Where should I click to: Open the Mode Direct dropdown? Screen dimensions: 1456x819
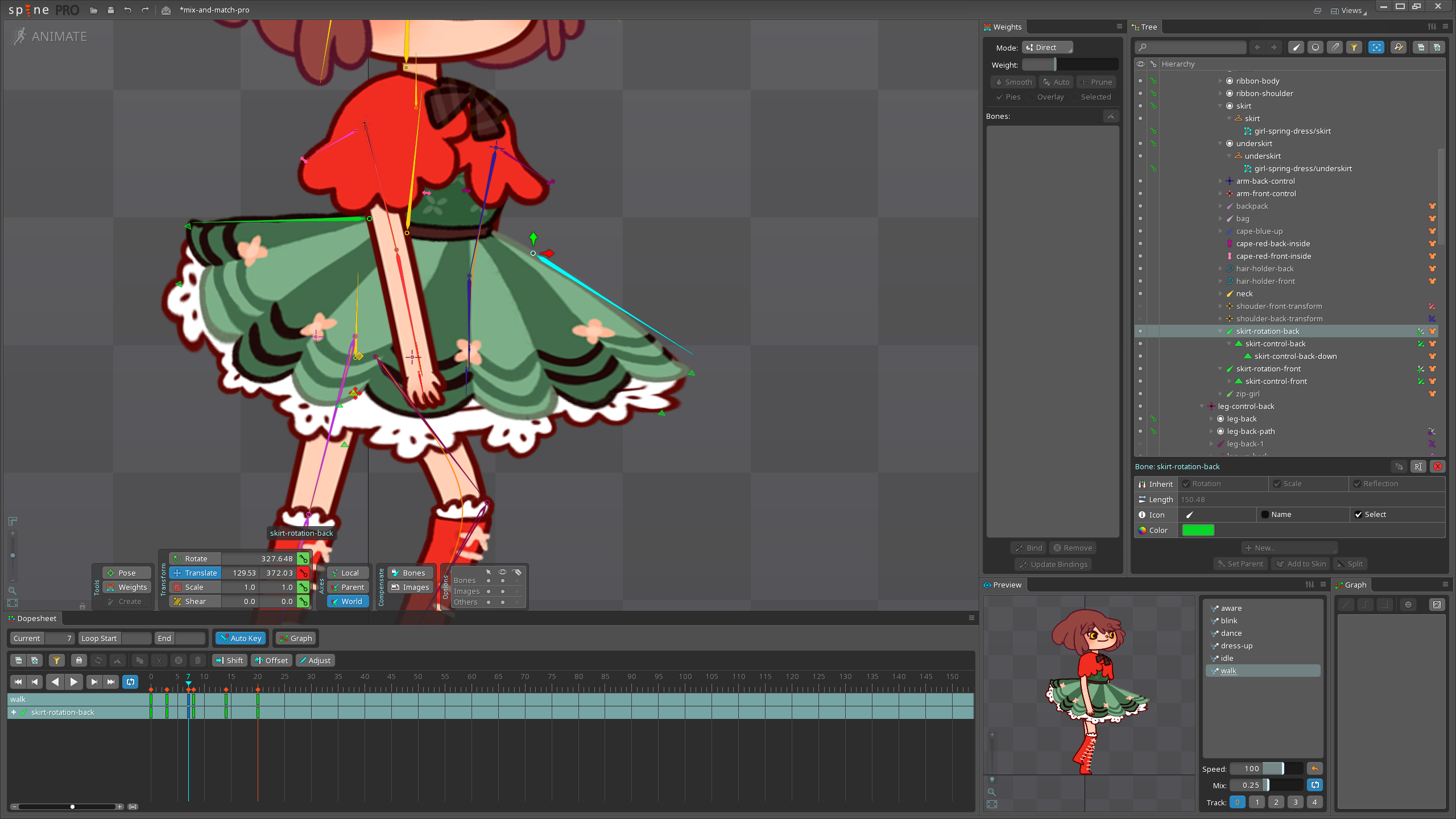[x=1047, y=47]
